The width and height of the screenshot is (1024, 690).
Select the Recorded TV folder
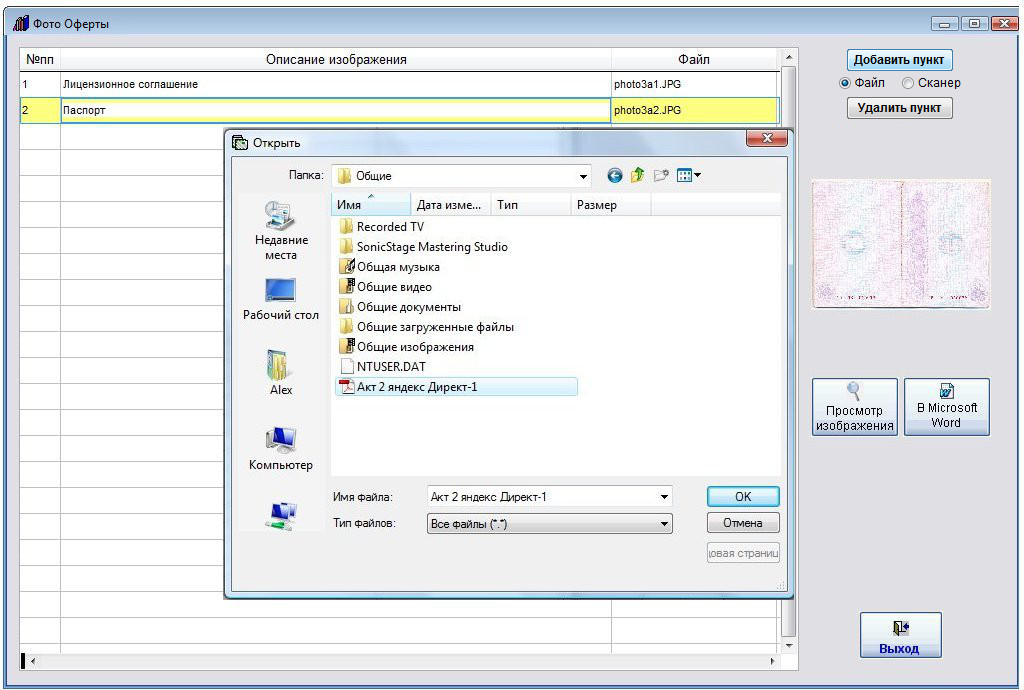tap(381, 227)
